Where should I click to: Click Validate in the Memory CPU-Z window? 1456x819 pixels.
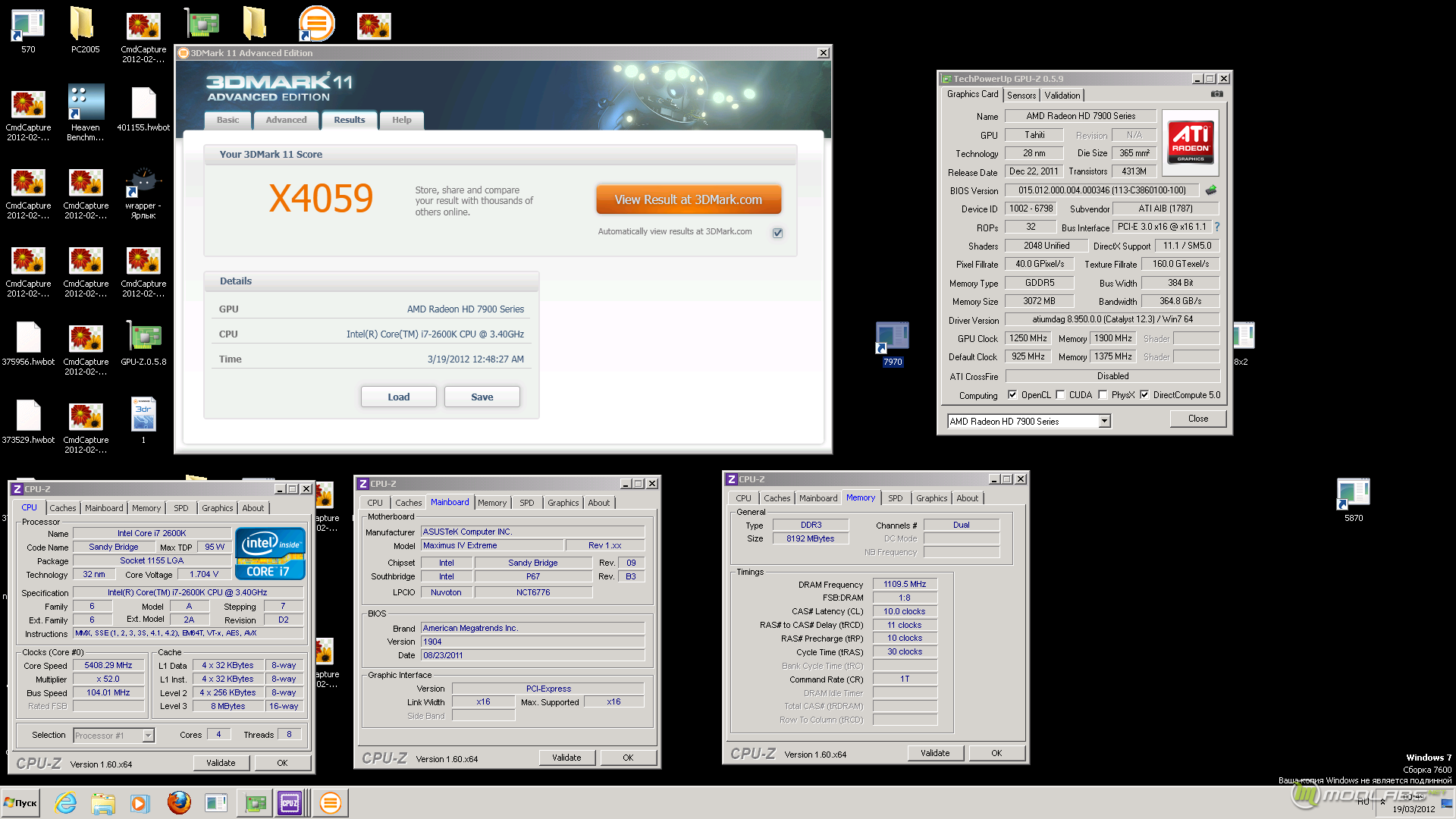click(x=935, y=753)
